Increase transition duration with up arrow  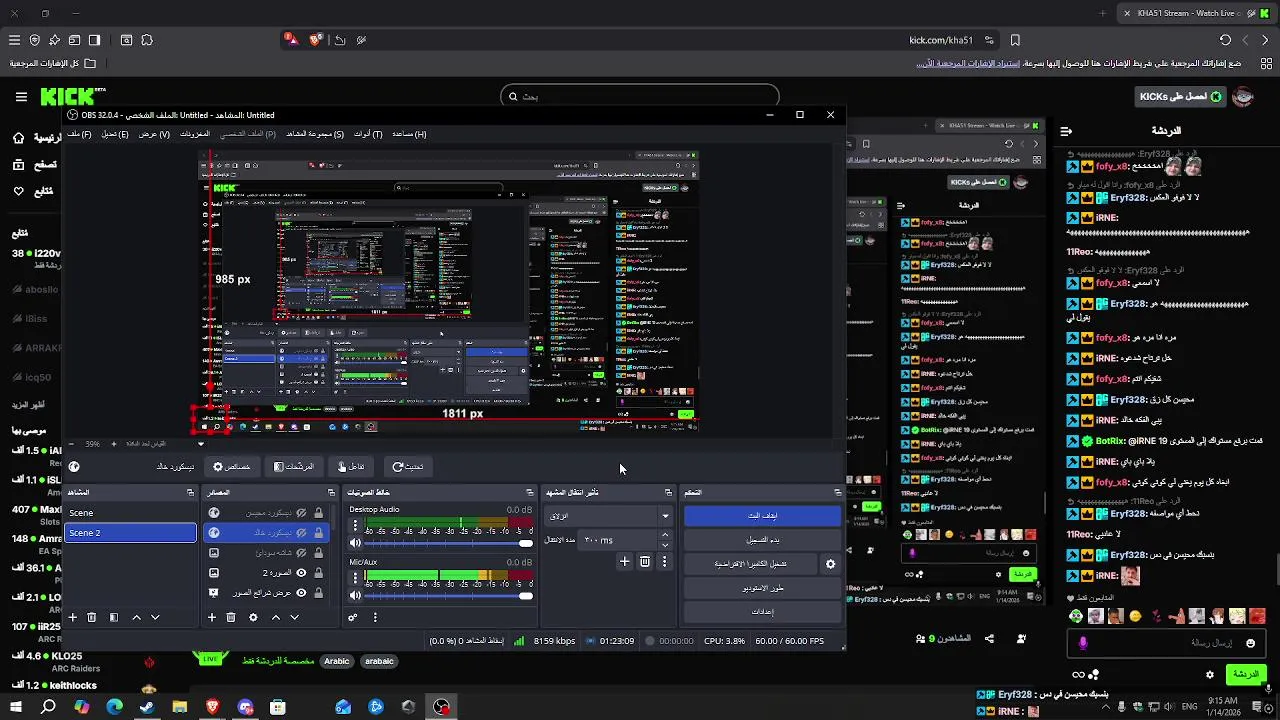click(x=665, y=535)
